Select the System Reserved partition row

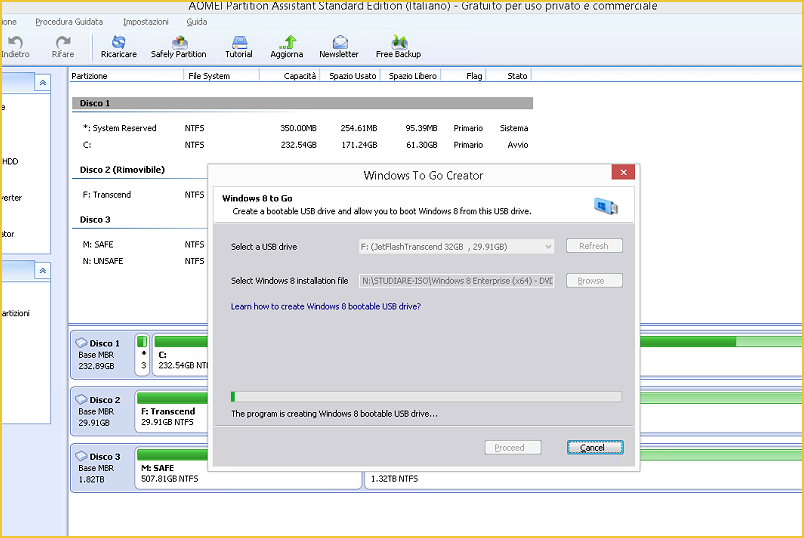[303, 128]
